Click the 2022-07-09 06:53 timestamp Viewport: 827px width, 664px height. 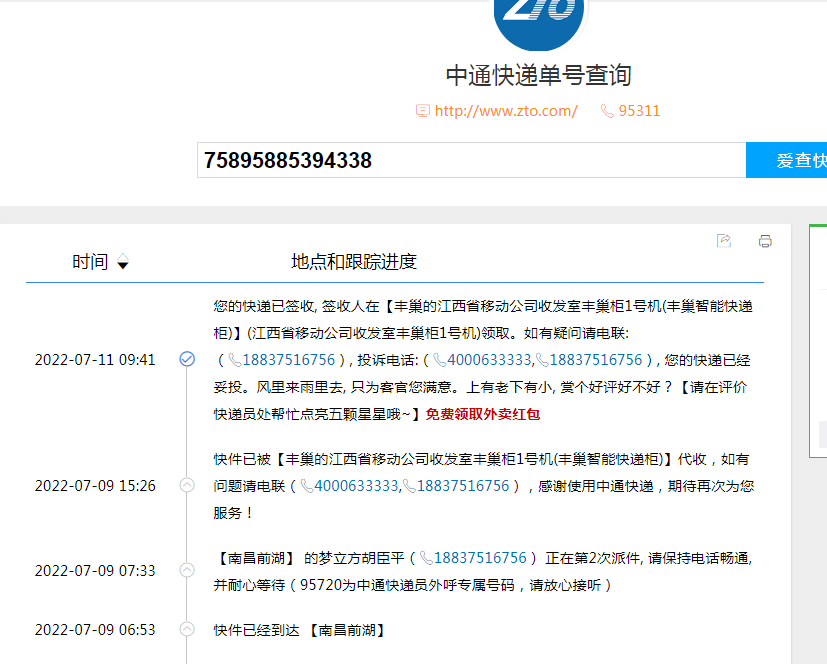pos(95,630)
